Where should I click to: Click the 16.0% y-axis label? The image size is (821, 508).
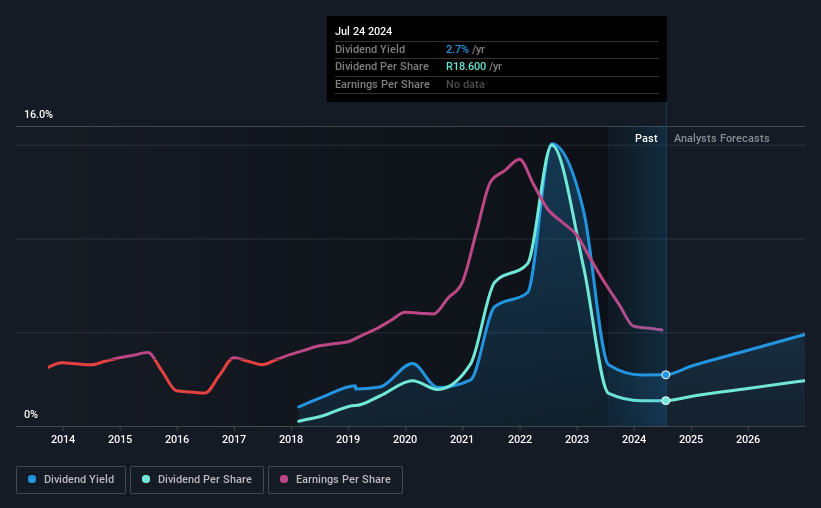[x=38, y=115]
